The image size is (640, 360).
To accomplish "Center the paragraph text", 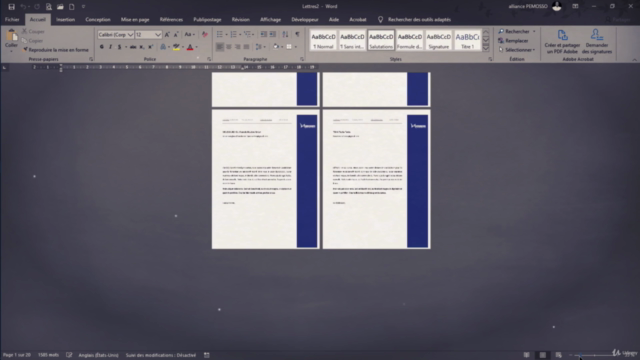I will coord(229,47).
